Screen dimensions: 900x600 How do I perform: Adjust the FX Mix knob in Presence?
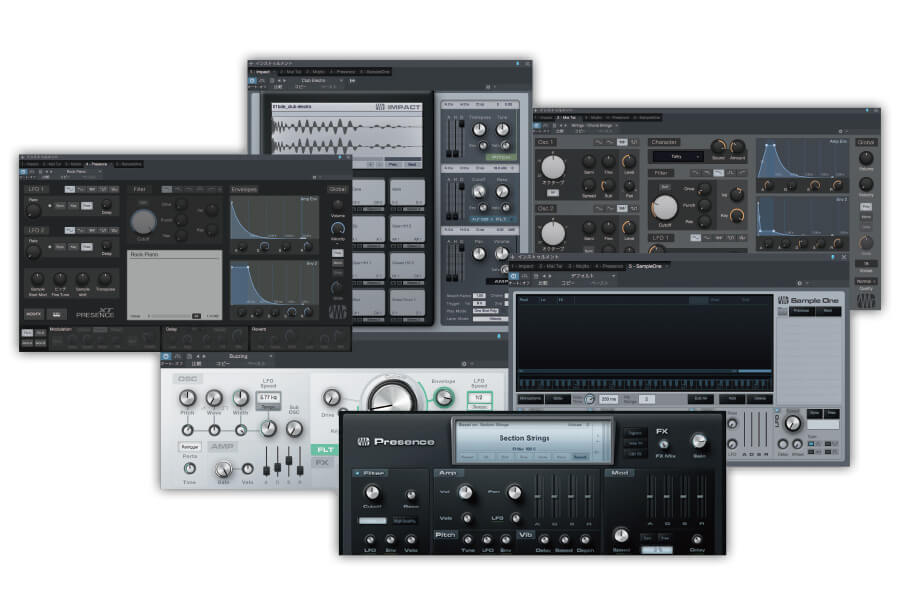(664, 444)
